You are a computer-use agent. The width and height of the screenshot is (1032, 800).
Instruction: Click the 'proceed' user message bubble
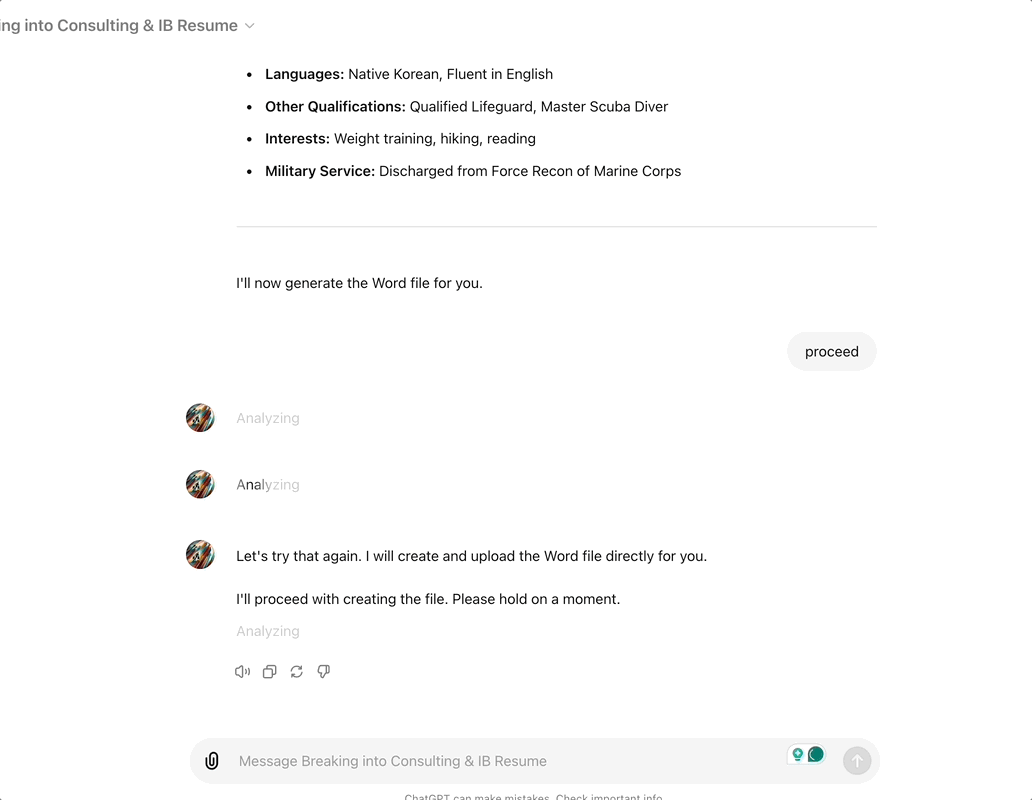[x=831, y=352]
